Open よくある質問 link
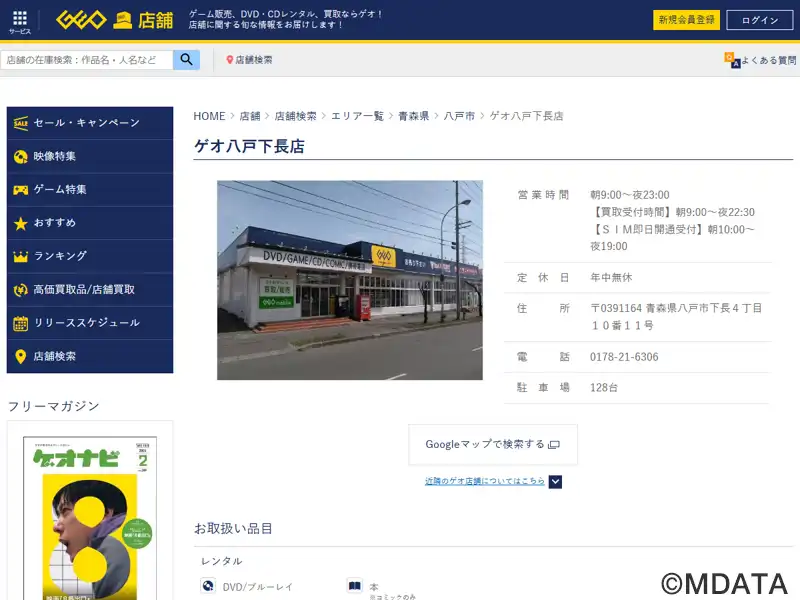This screenshot has height=600, width=800. point(768,60)
